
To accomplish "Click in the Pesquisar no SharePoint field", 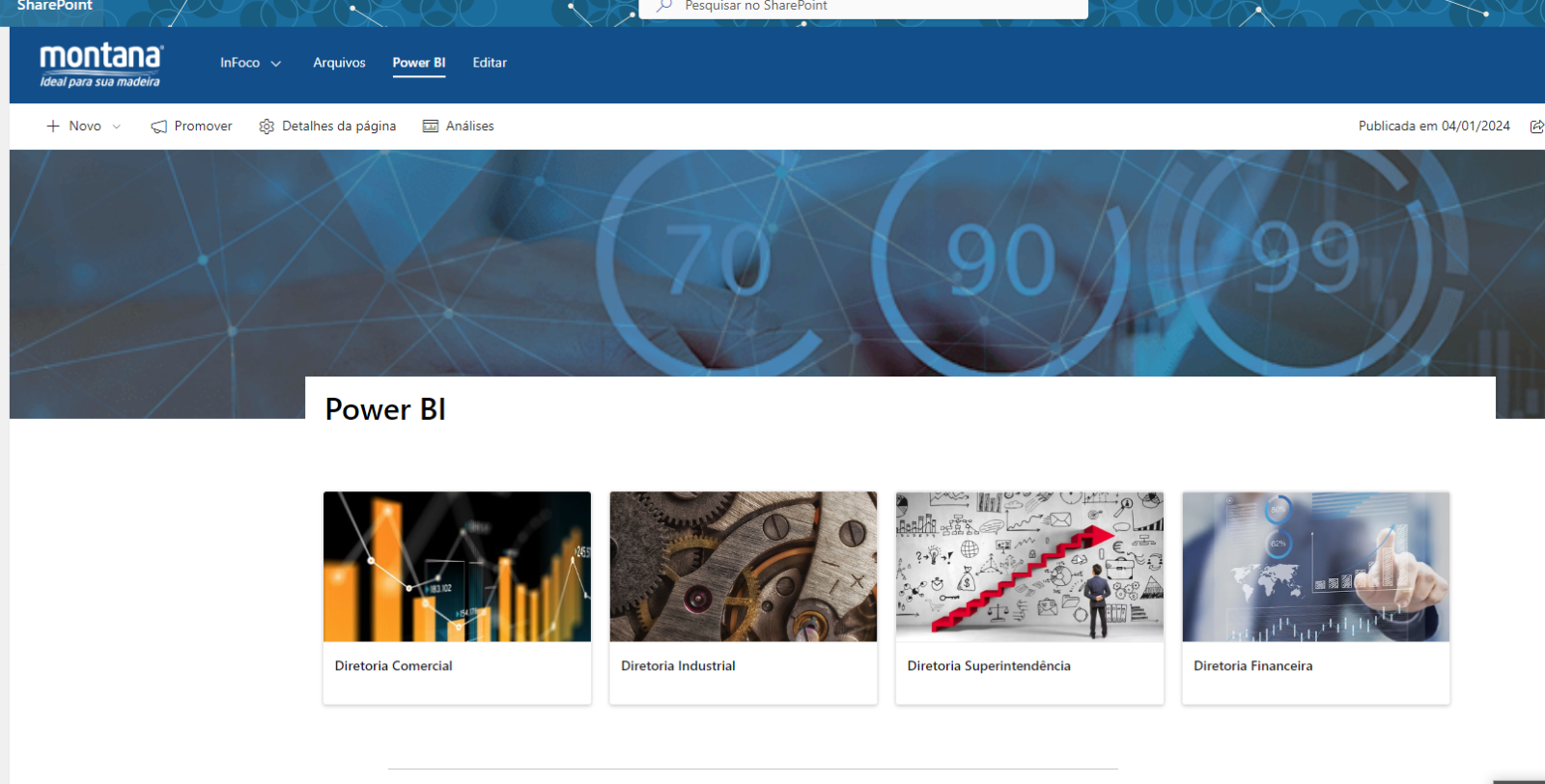I will [869, 7].
